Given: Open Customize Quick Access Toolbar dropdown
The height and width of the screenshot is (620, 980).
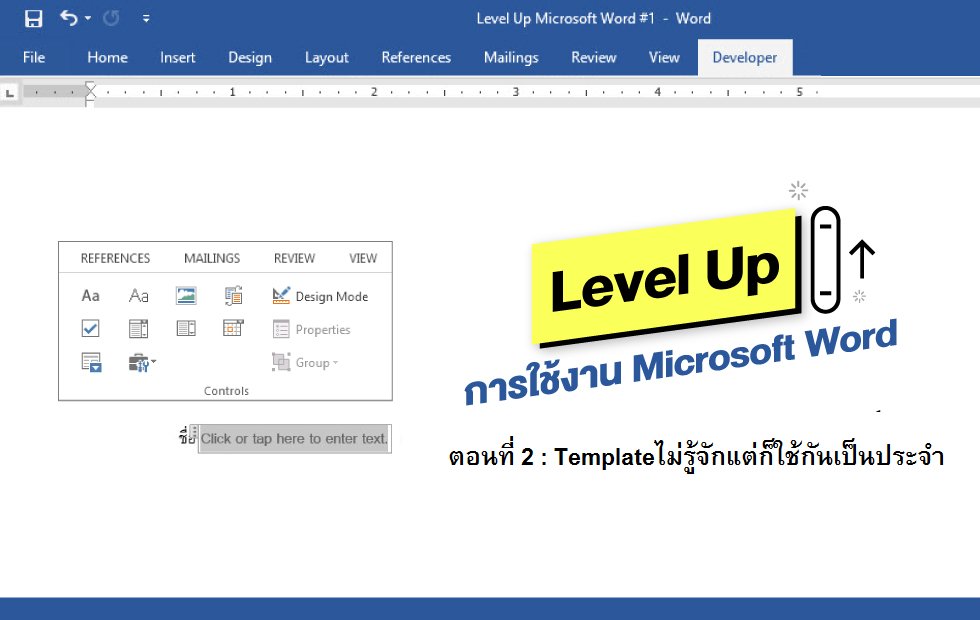Looking at the screenshot, I should click(146, 19).
